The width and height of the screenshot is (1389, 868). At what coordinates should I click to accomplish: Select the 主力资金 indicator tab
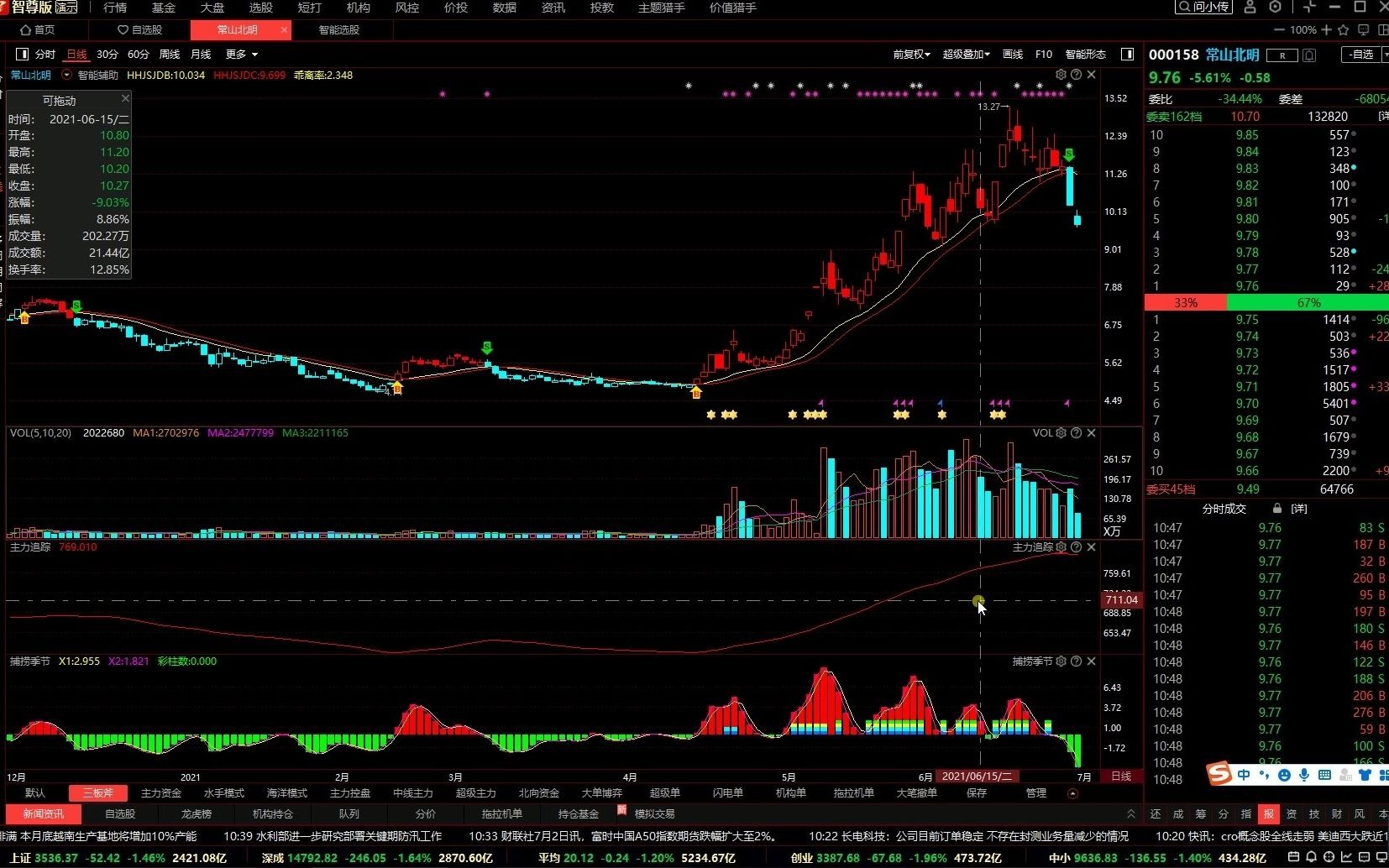coord(161,793)
